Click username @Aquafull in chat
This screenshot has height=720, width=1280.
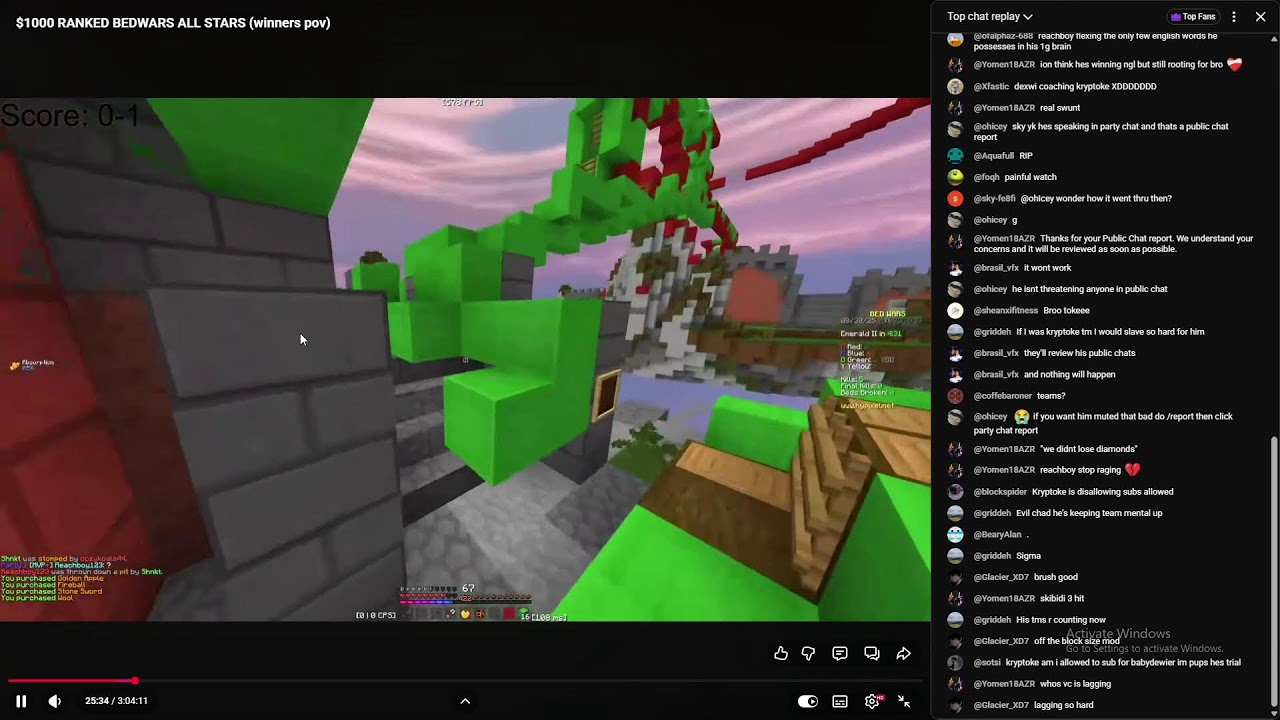click(x=994, y=156)
